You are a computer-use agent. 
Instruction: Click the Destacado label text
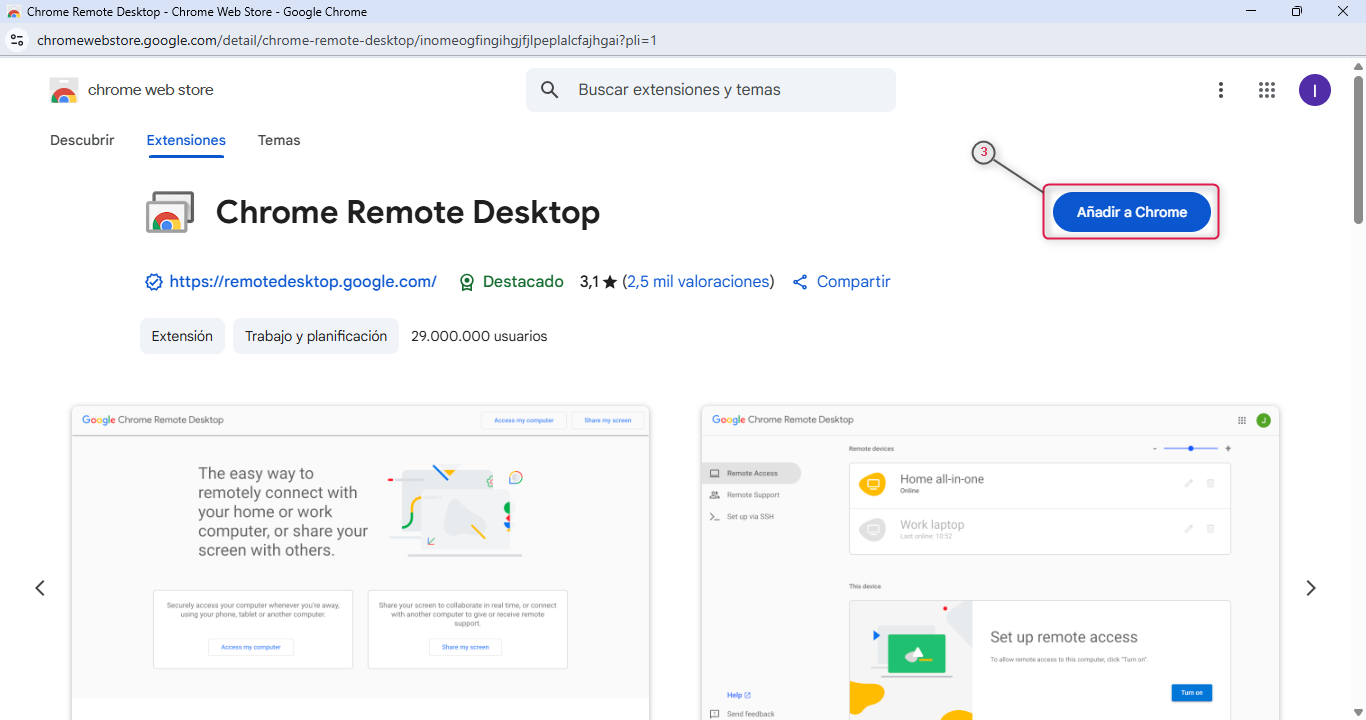coord(523,282)
